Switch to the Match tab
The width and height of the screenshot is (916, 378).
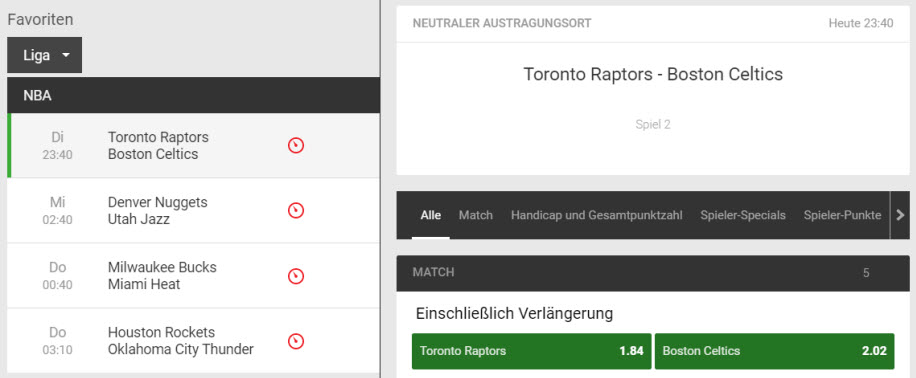[x=476, y=215]
